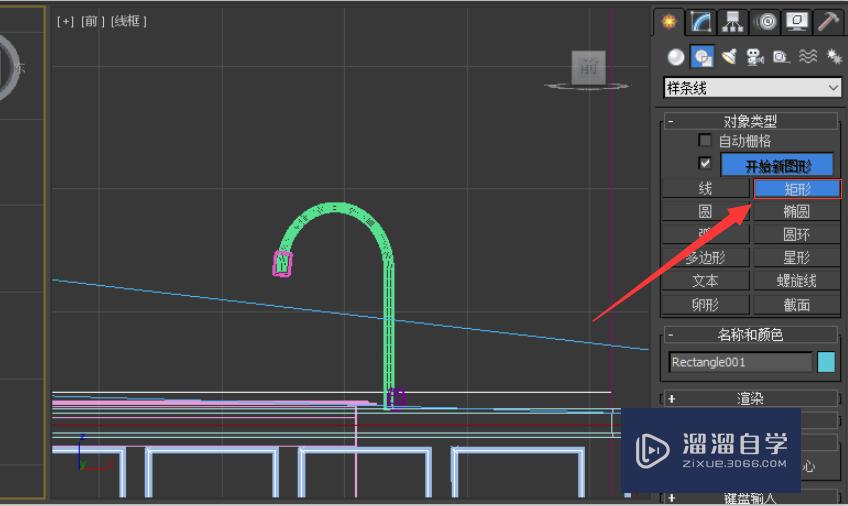
Task: Edit the Rectangle001 object name field
Action: (740, 362)
